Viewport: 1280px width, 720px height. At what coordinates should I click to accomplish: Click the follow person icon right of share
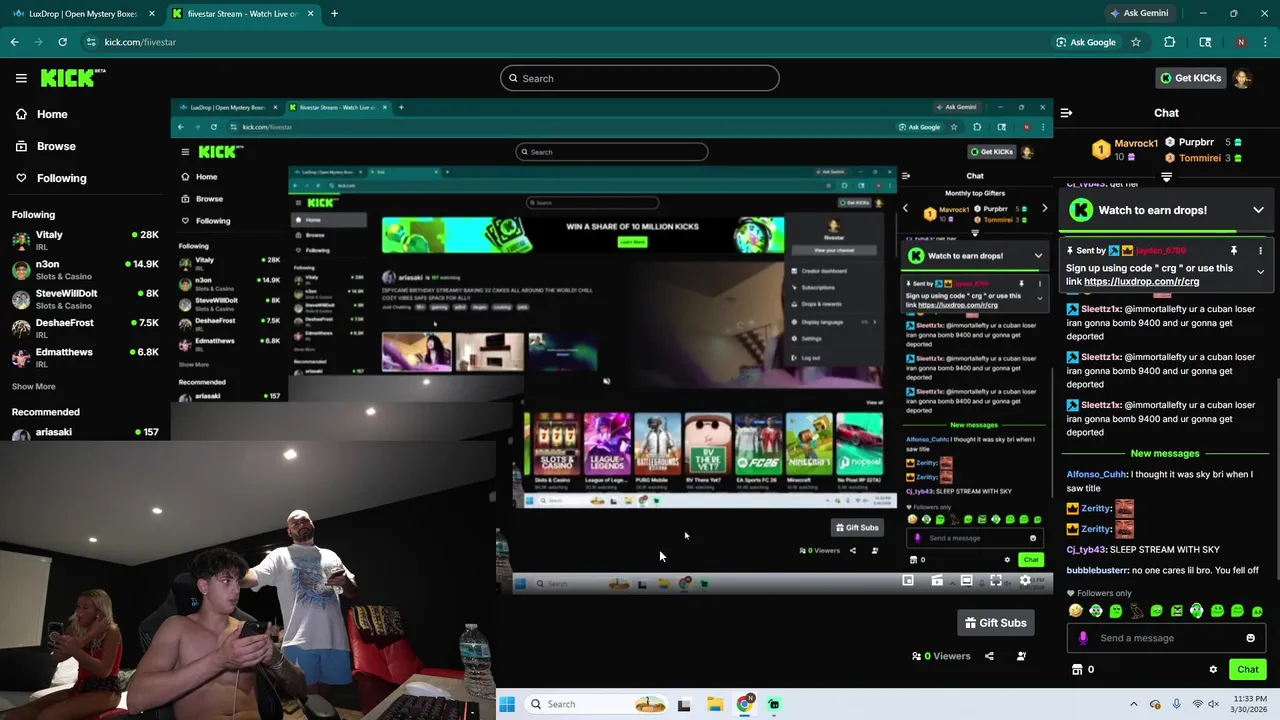[x=1021, y=656]
